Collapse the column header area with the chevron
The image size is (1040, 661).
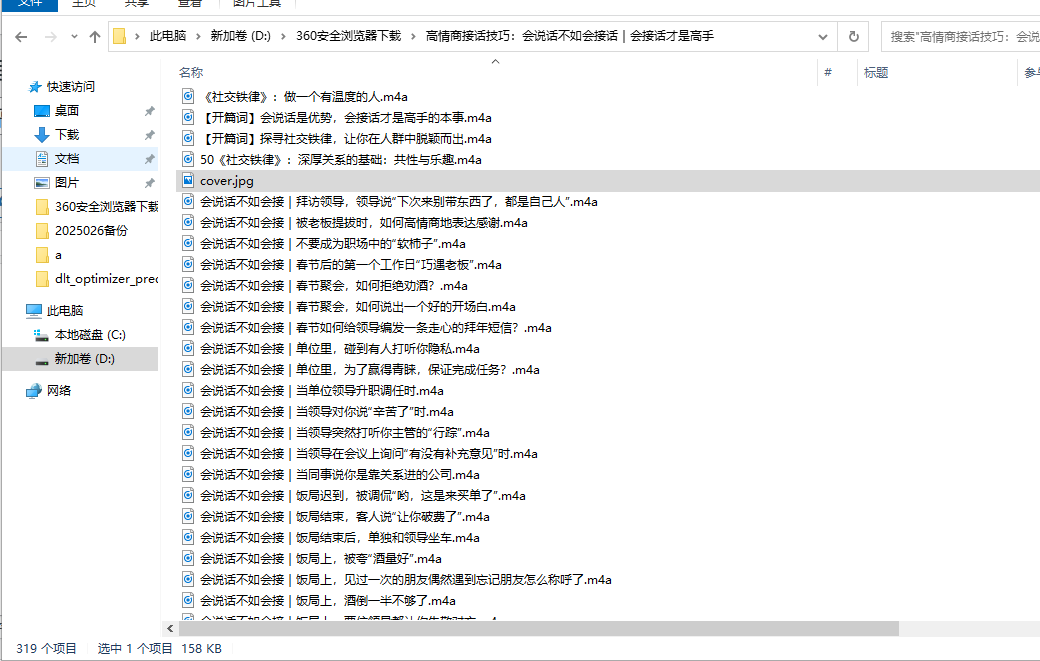(x=495, y=61)
